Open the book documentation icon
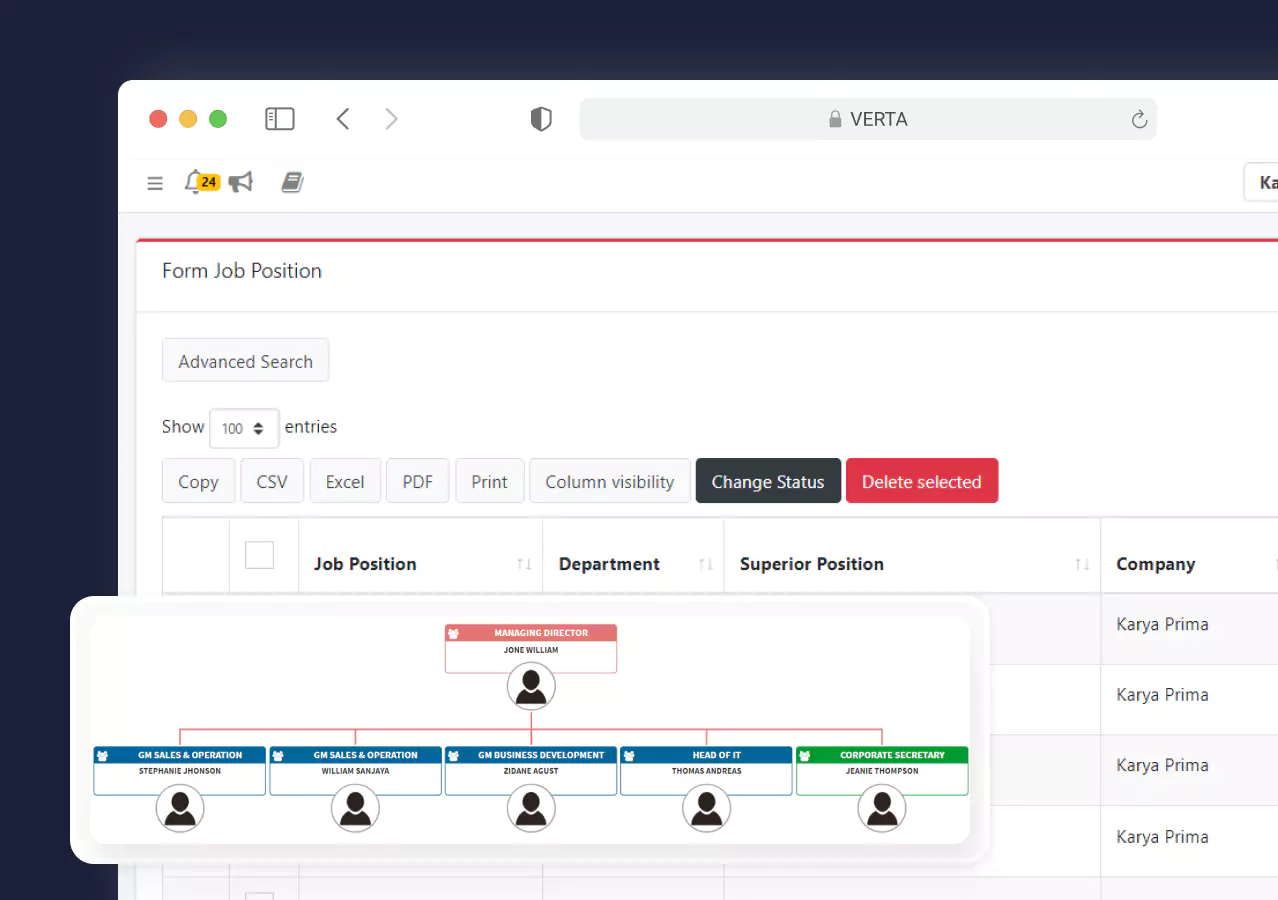This screenshot has height=900, width=1278. coord(292,182)
